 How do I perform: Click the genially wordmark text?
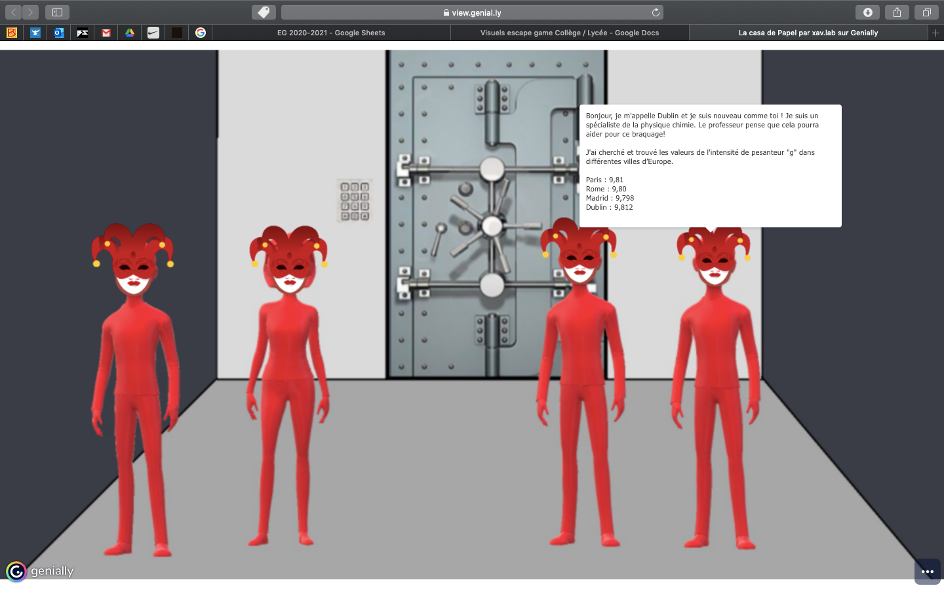point(52,571)
